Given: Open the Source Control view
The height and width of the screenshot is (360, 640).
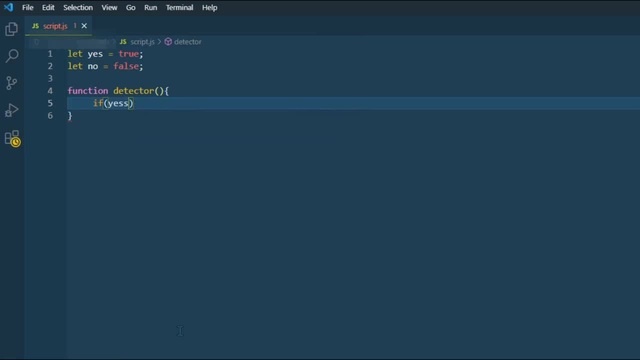Looking at the screenshot, I should point(11,83).
